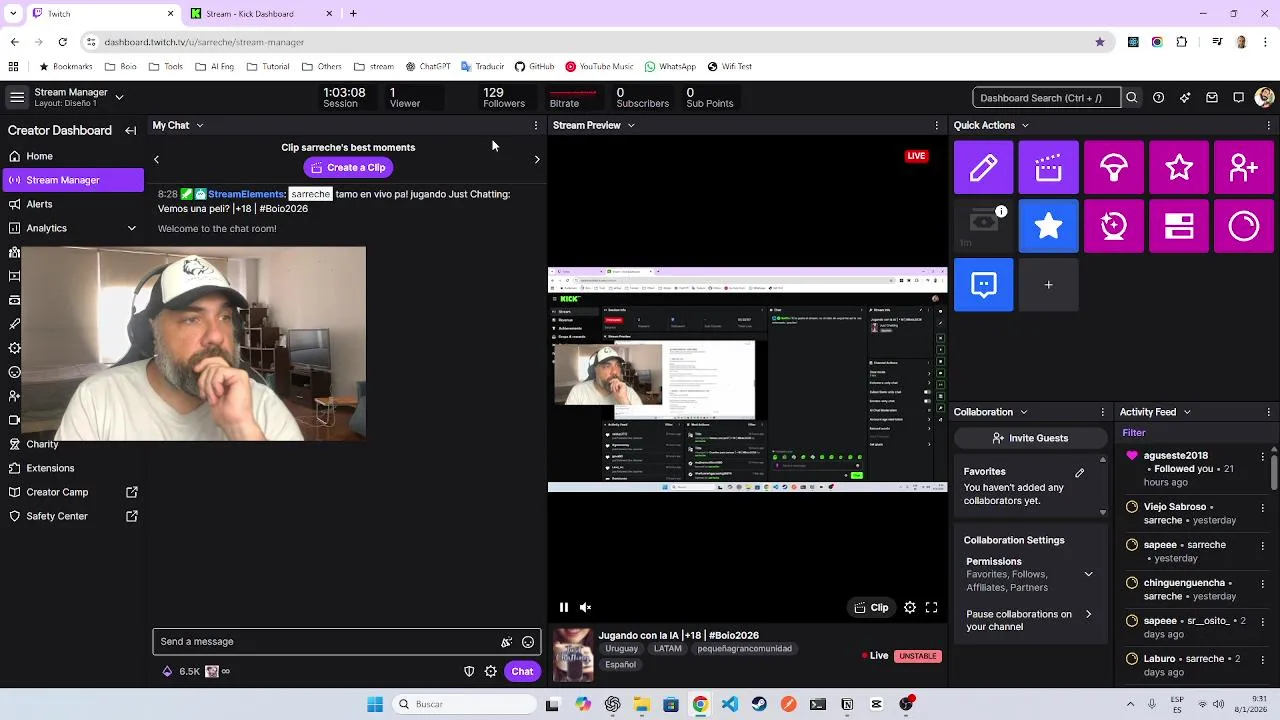Go to next chat highlight card arrow
This screenshot has width=1280, height=720.
[x=537, y=159]
